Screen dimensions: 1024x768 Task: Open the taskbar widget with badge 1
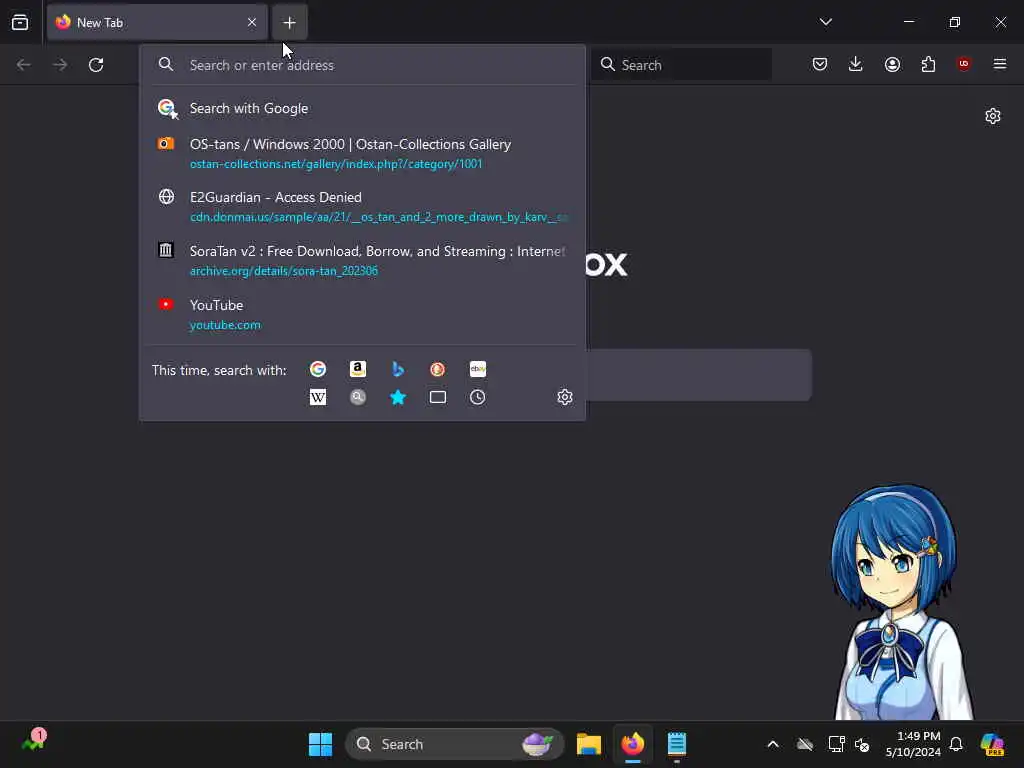click(x=33, y=741)
